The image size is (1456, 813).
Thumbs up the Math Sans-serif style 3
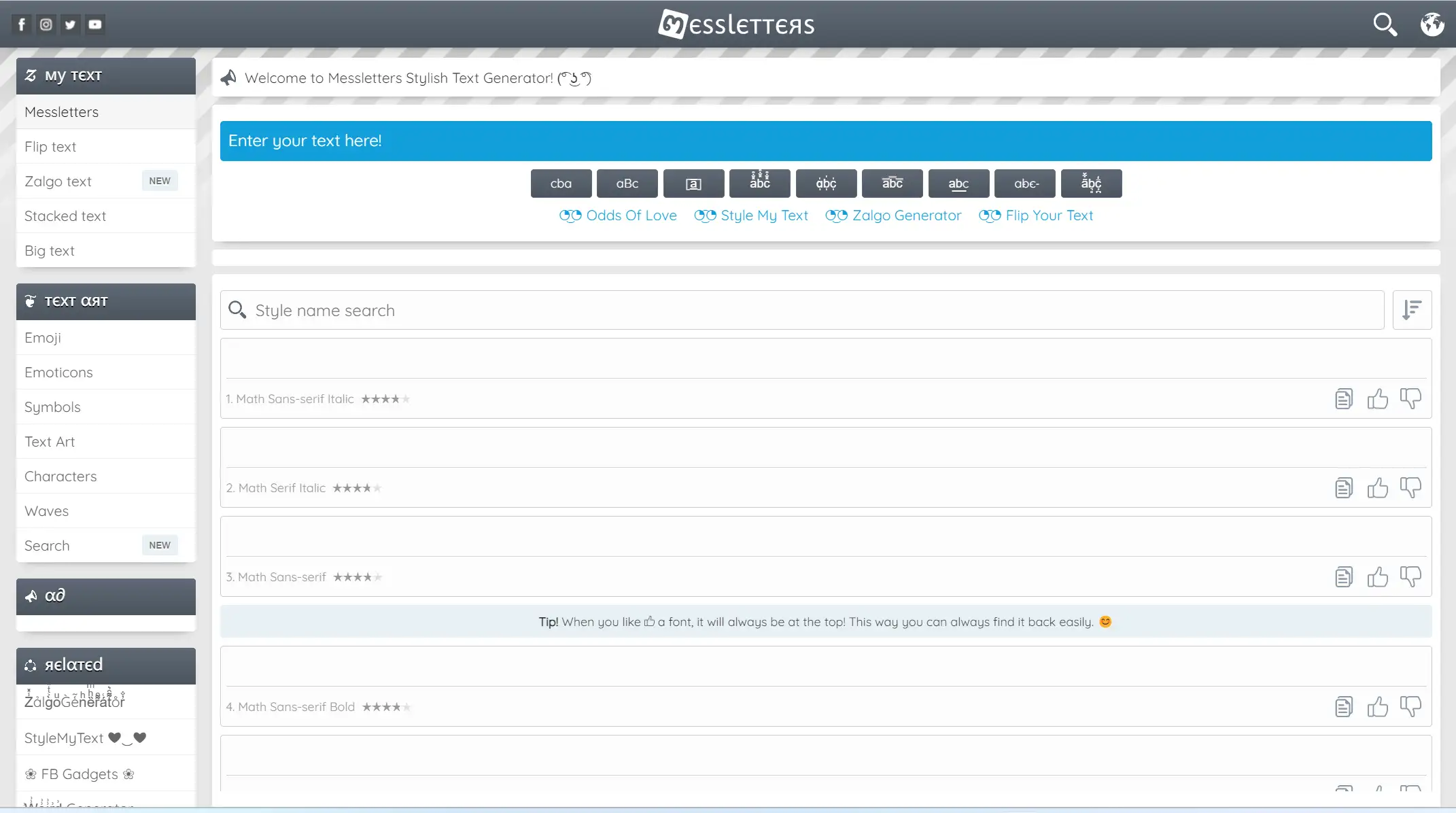coord(1377,576)
